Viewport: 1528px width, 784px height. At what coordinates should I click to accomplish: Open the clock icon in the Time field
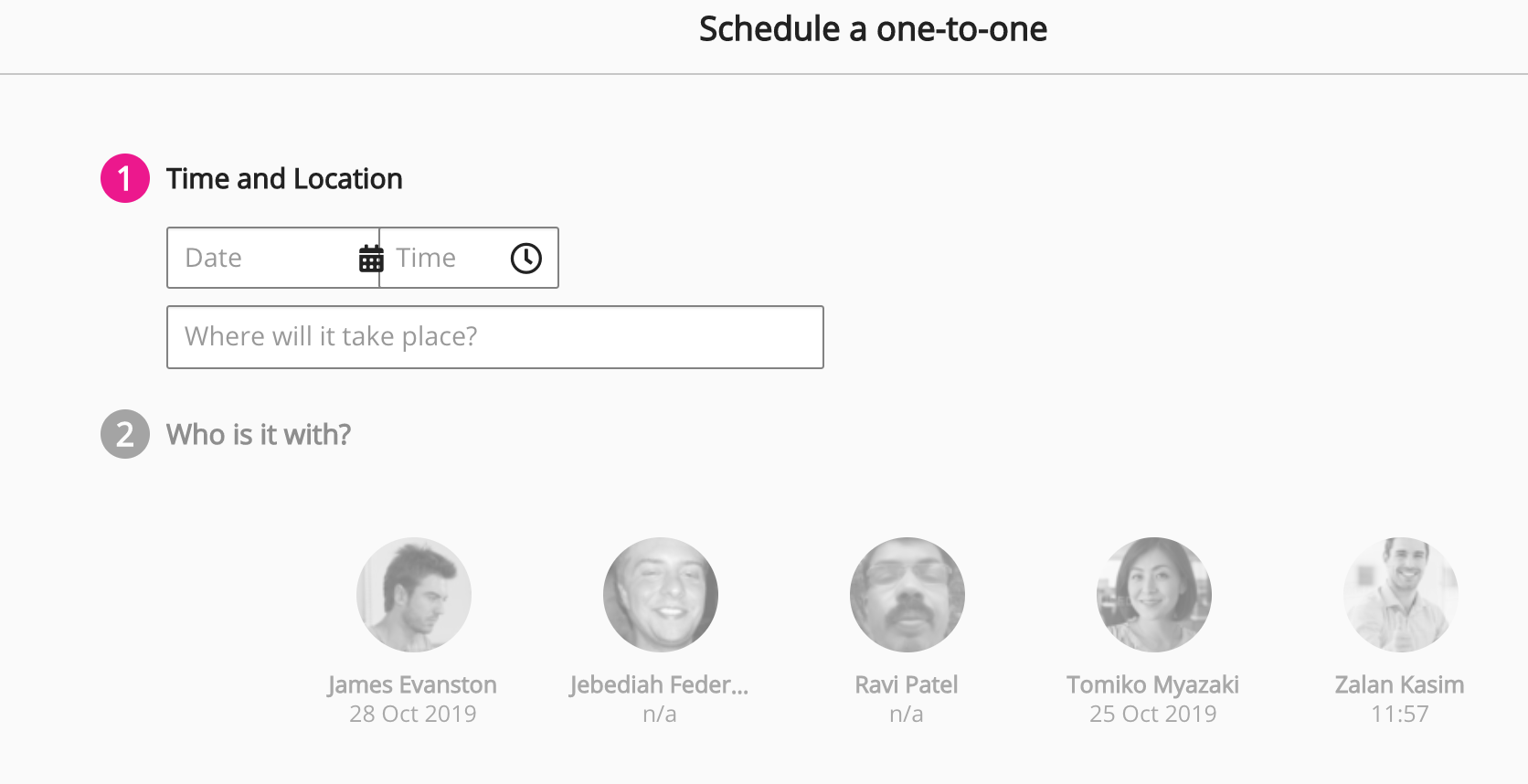coord(525,258)
